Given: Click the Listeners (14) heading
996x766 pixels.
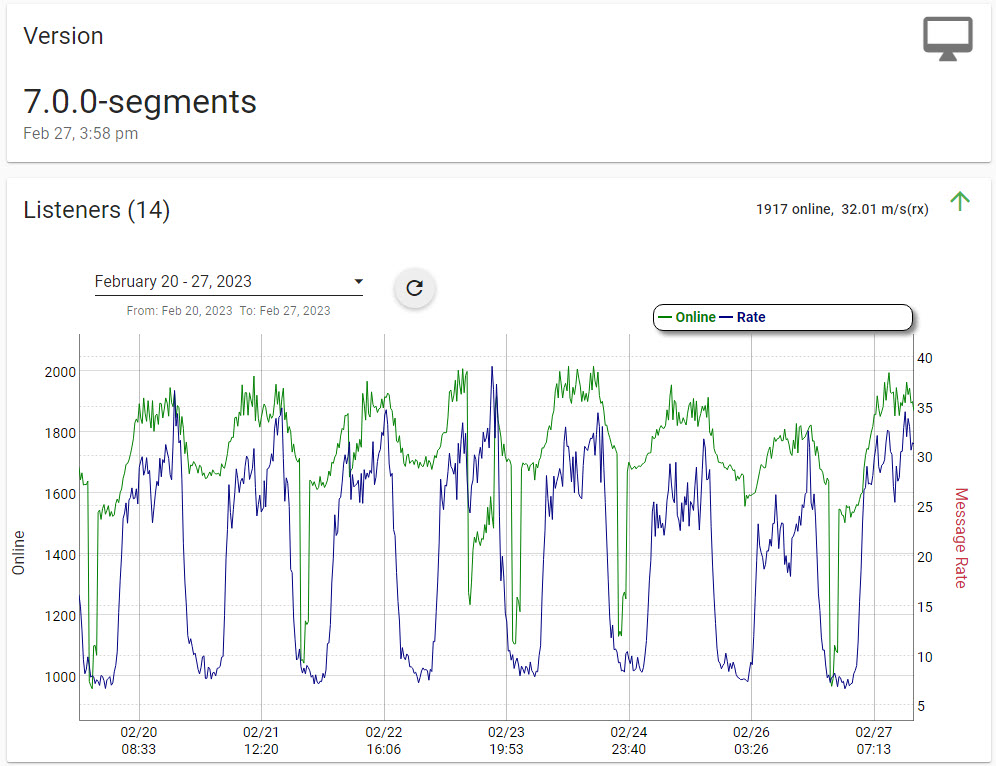Looking at the screenshot, I should (x=96, y=210).
